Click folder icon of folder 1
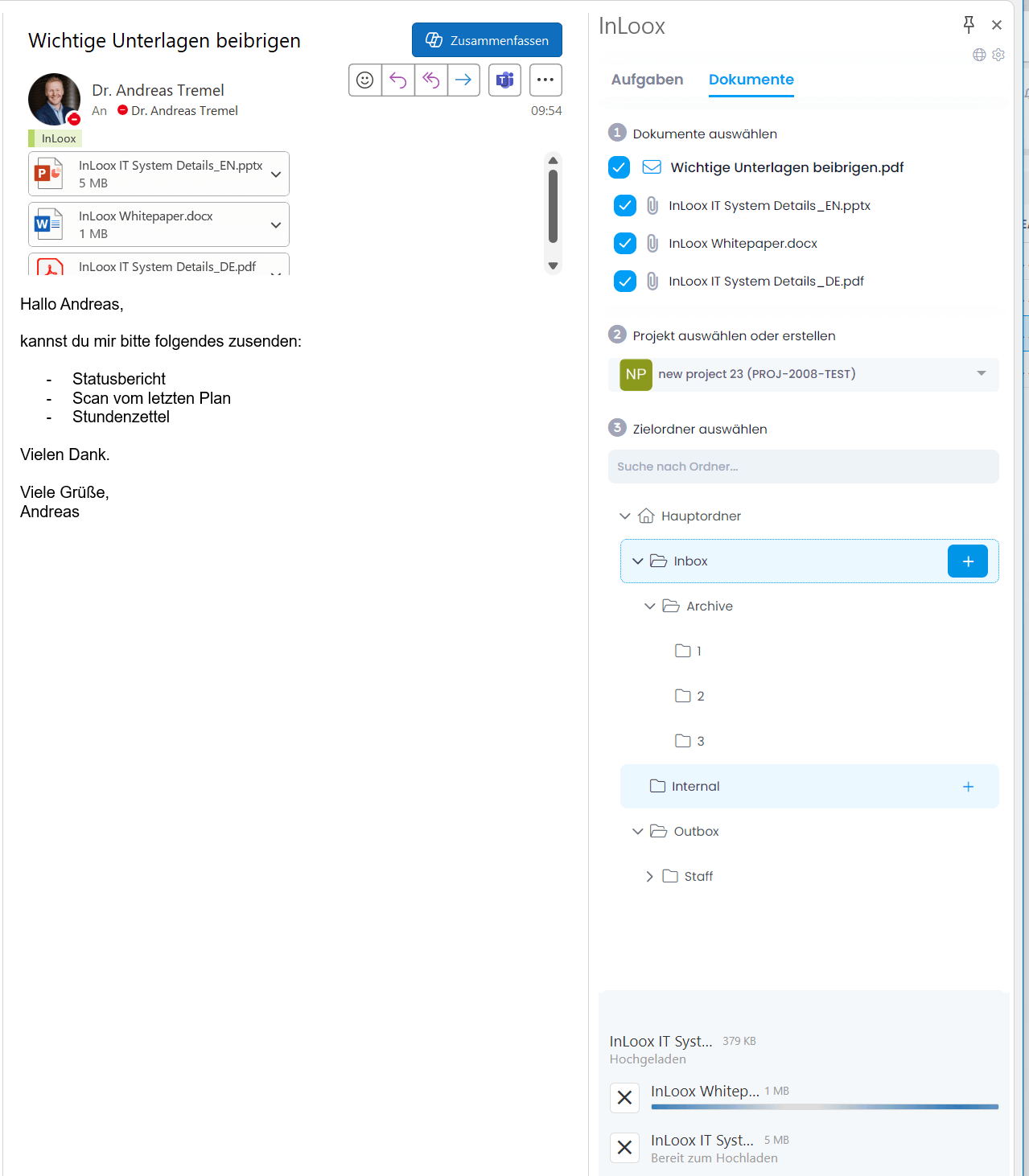The image size is (1029, 1176). (x=683, y=651)
